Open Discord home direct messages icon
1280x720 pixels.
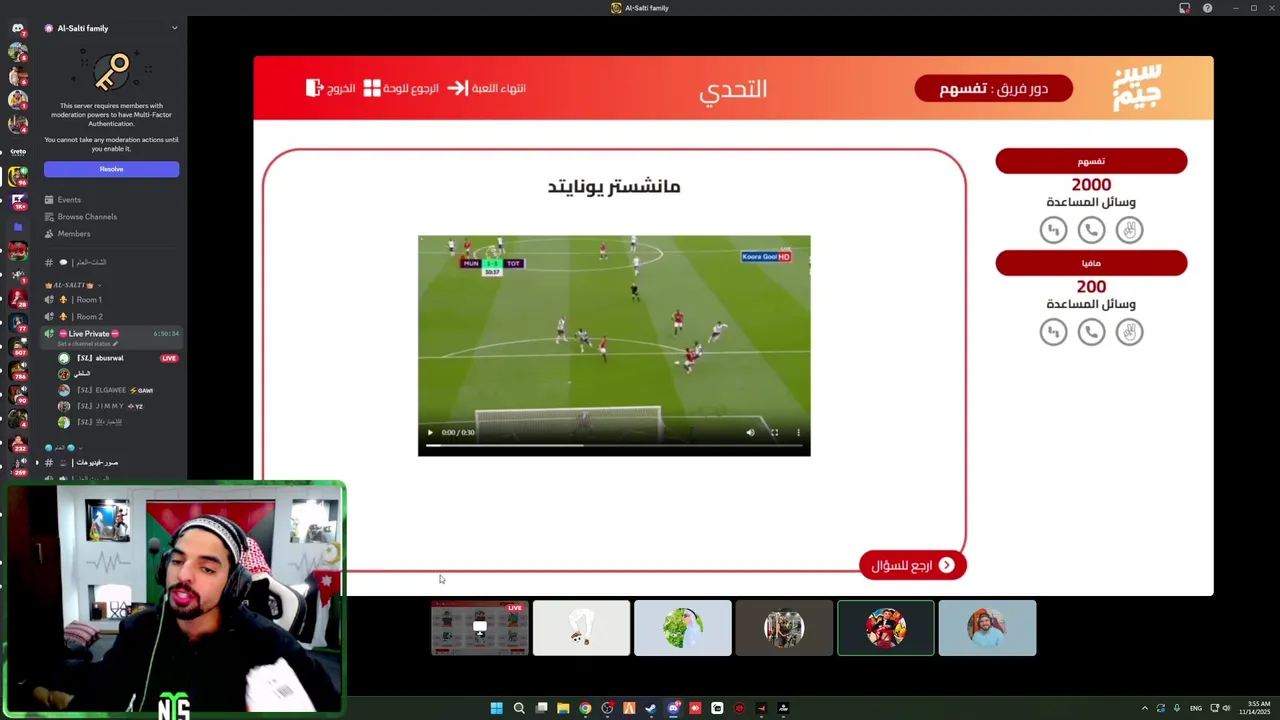pos(17,28)
